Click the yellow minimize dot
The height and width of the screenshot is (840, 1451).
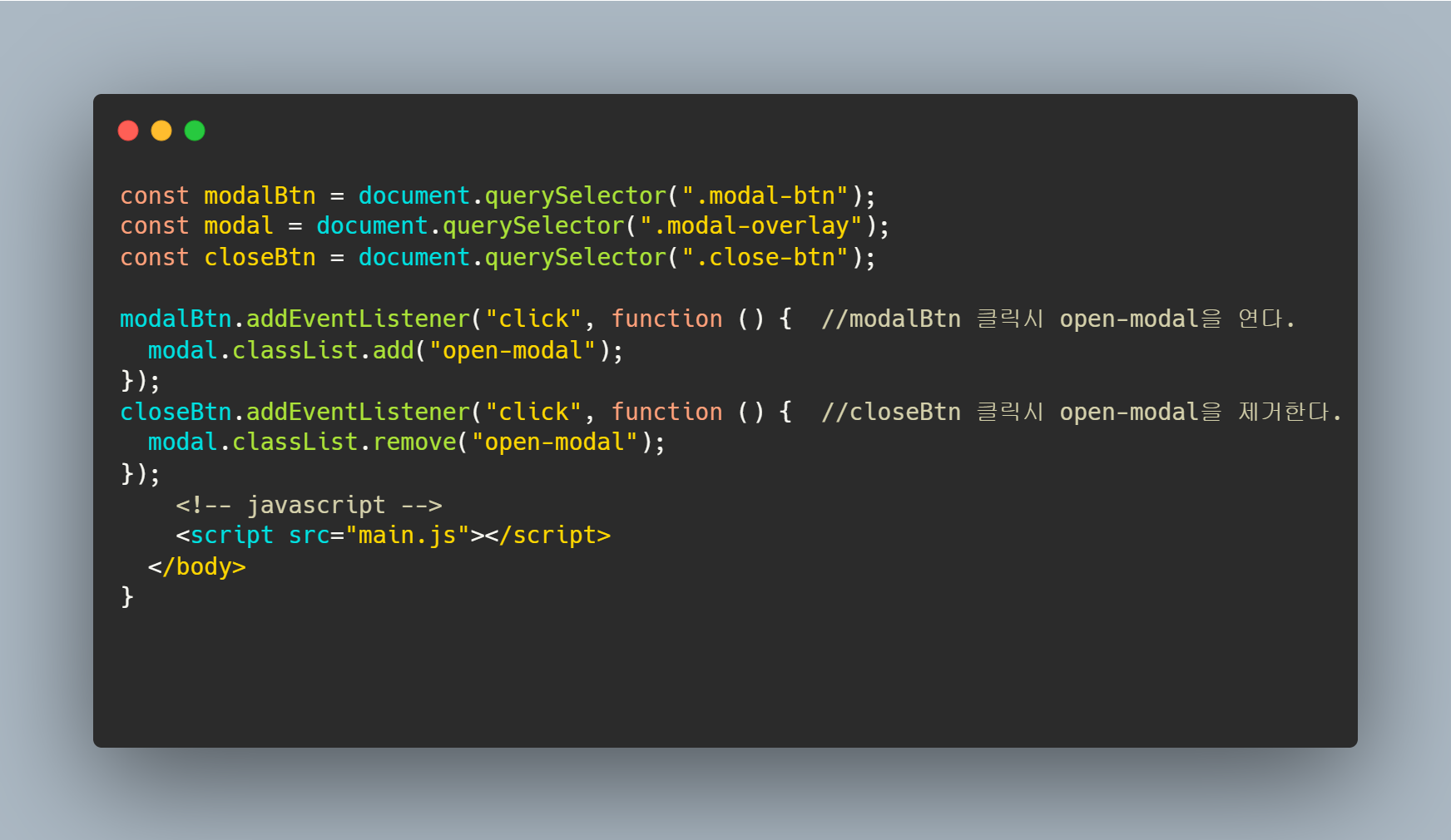(161, 131)
